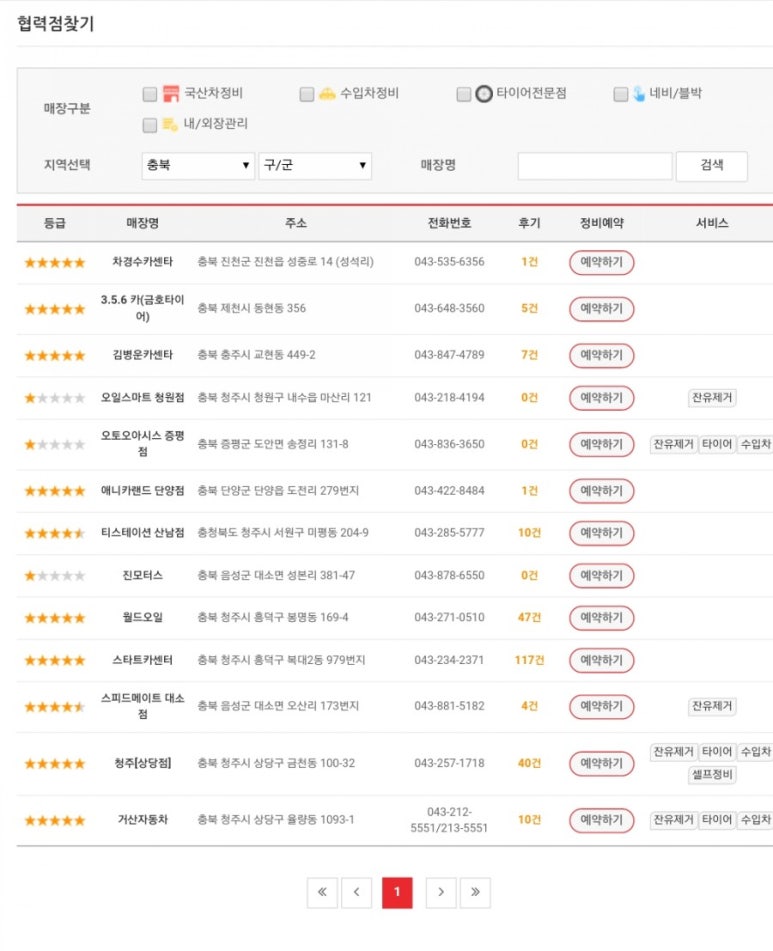The width and height of the screenshot is (773, 951).
Task: Click 예약하기 for 티스테이션 산남점
Action: click(601, 533)
